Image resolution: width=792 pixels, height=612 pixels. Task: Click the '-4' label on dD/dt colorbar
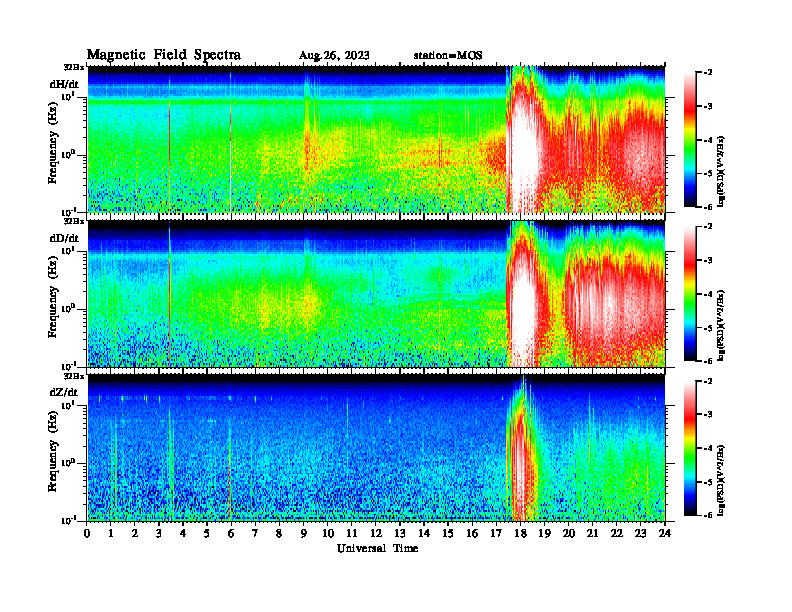[706, 294]
